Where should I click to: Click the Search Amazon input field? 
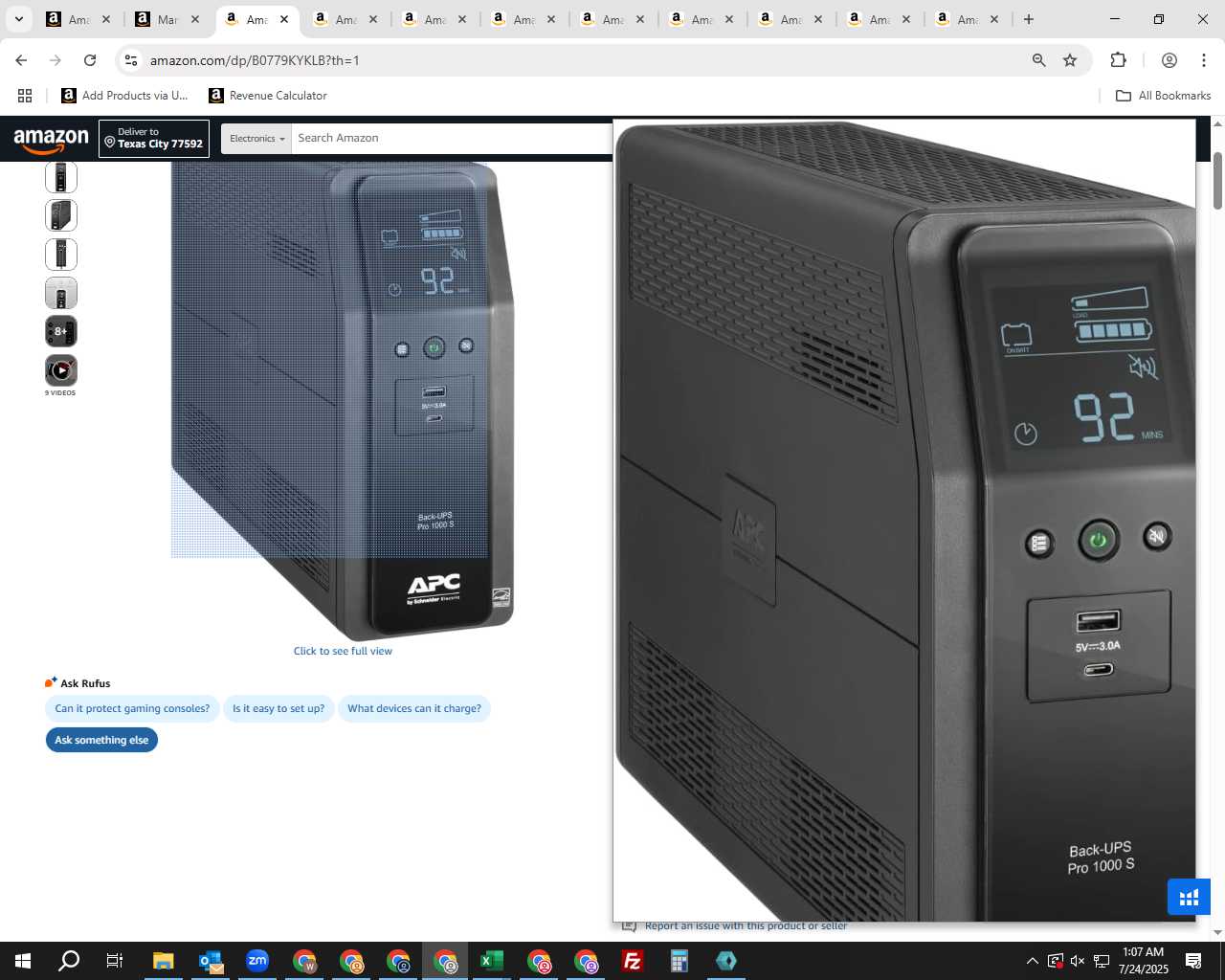coord(452,139)
